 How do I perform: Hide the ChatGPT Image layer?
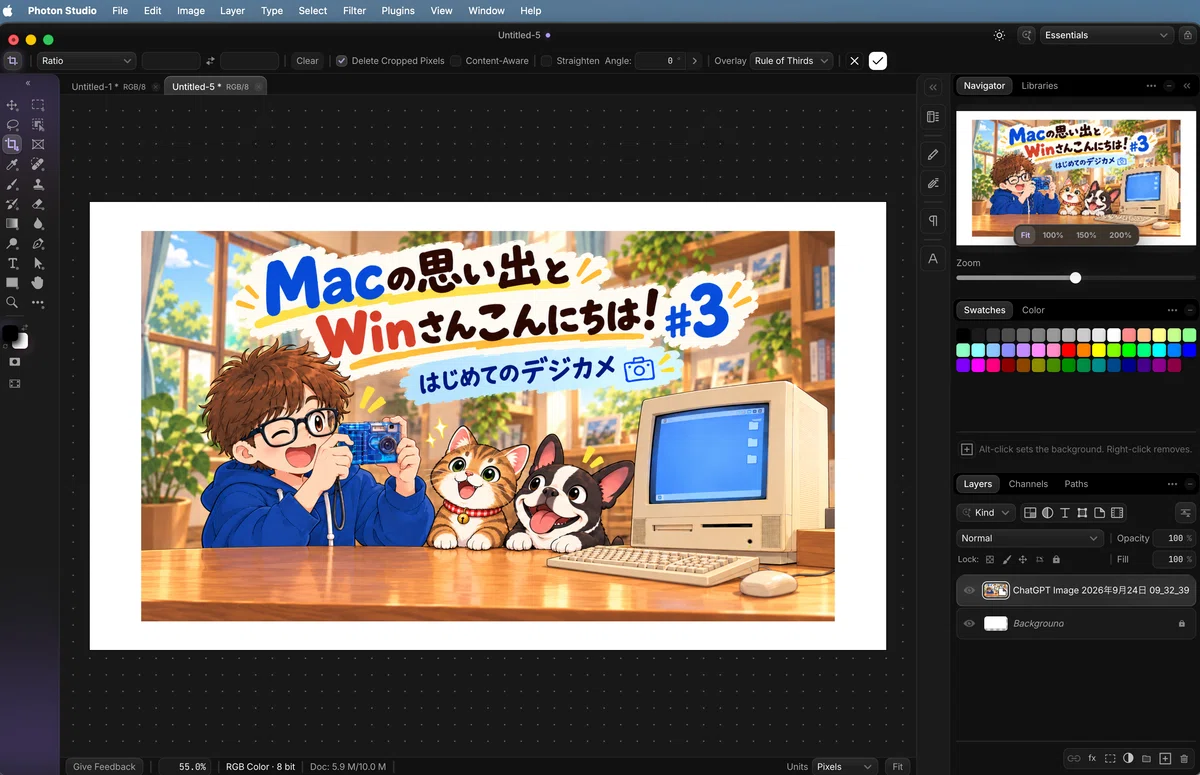tap(969, 590)
